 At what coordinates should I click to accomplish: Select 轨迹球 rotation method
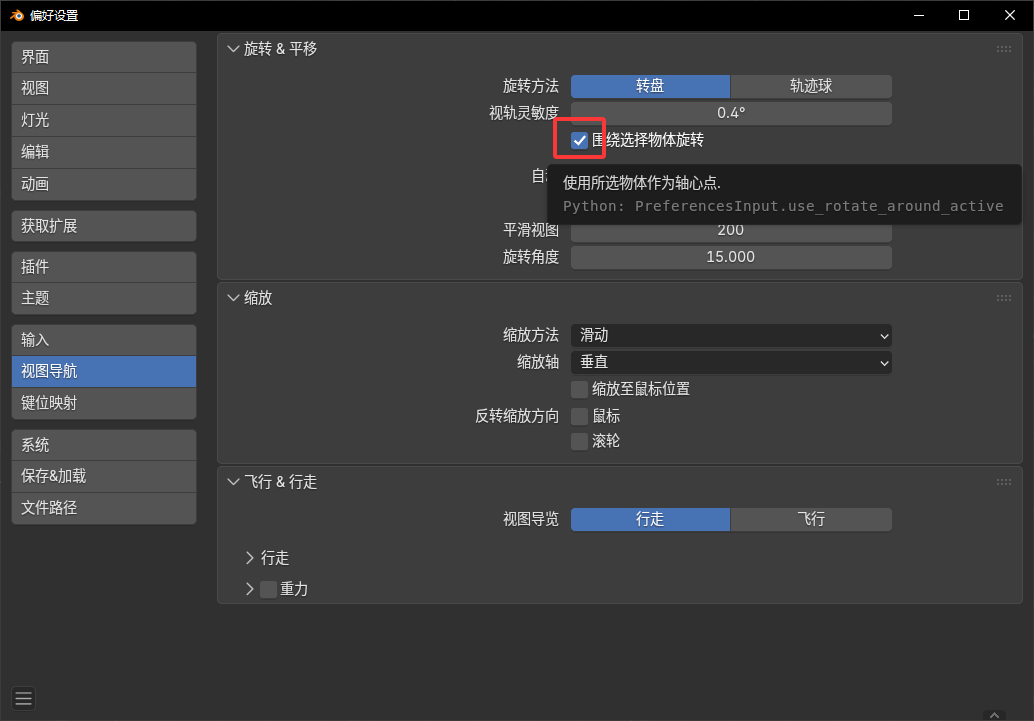(x=811, y=86)
